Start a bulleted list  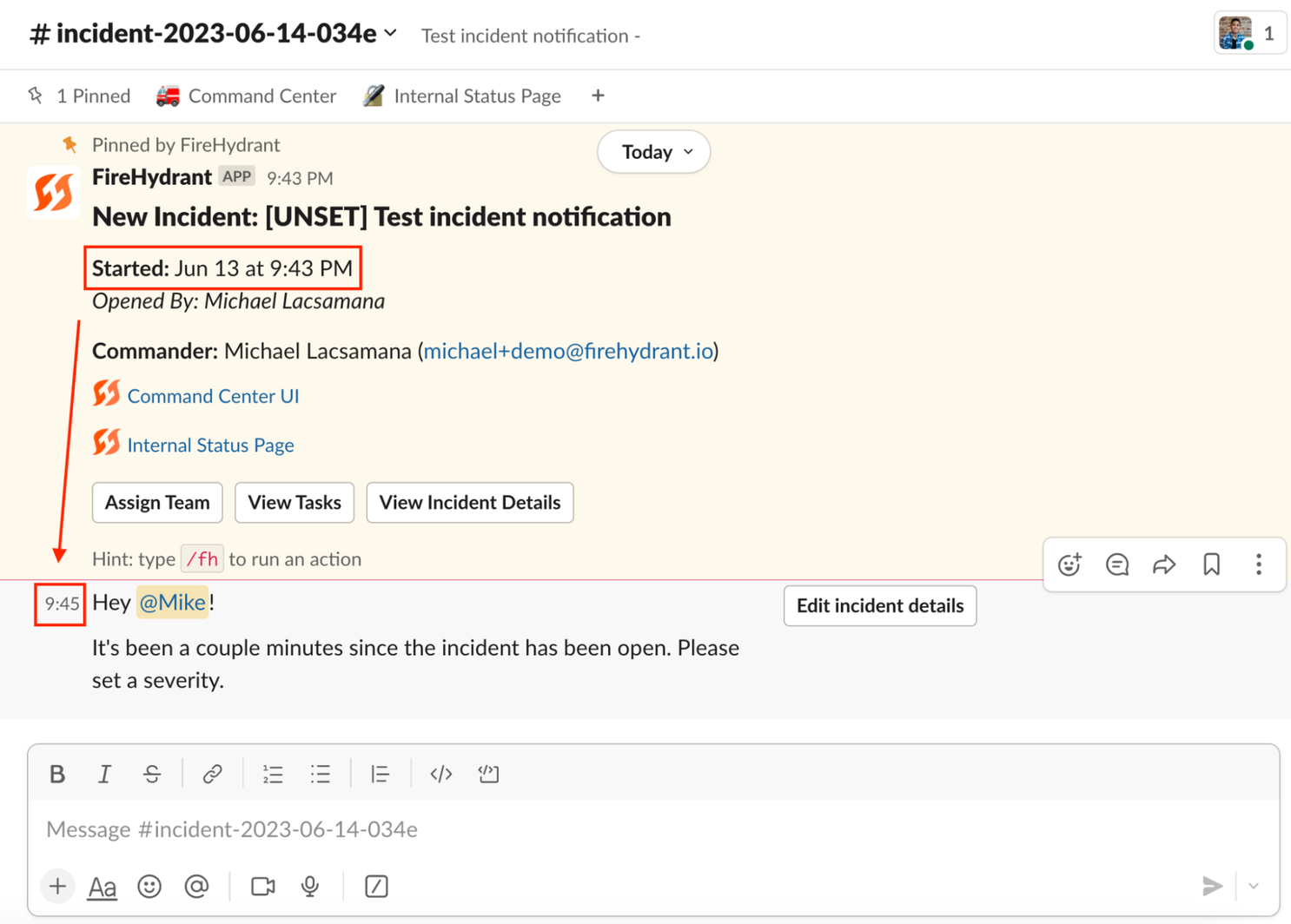click(x=321, y=774)
